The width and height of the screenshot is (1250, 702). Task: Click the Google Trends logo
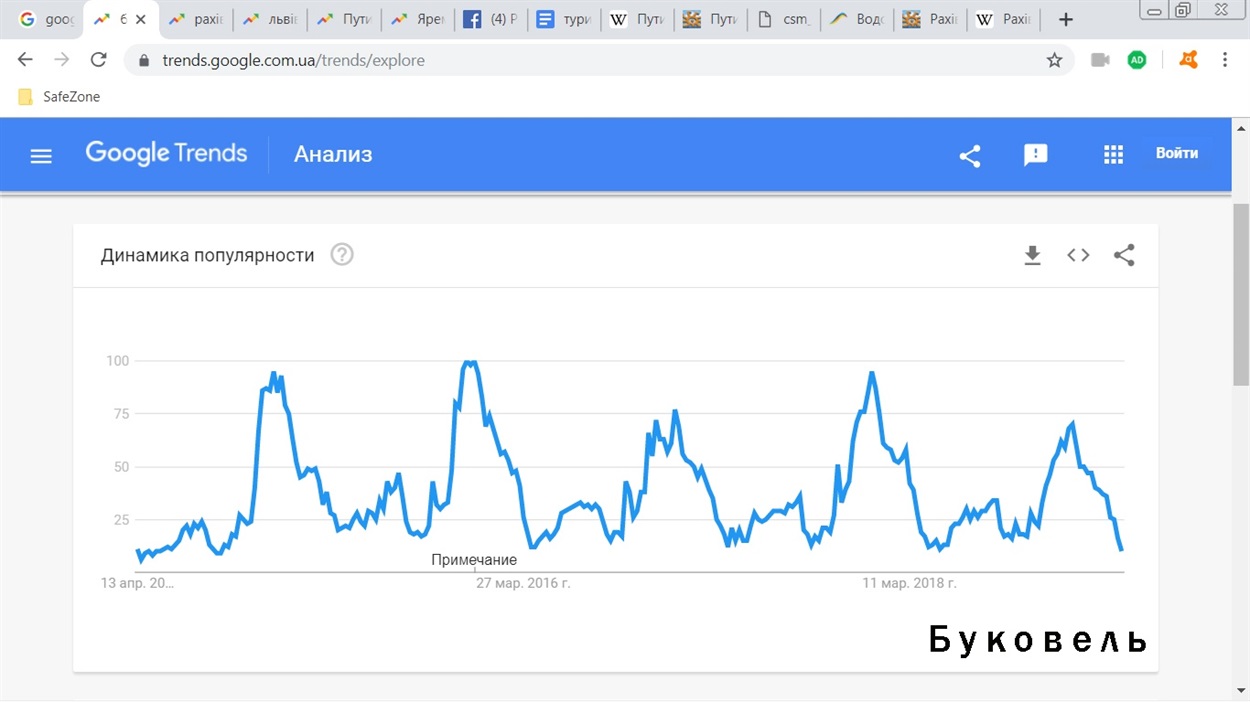[166, 153]
